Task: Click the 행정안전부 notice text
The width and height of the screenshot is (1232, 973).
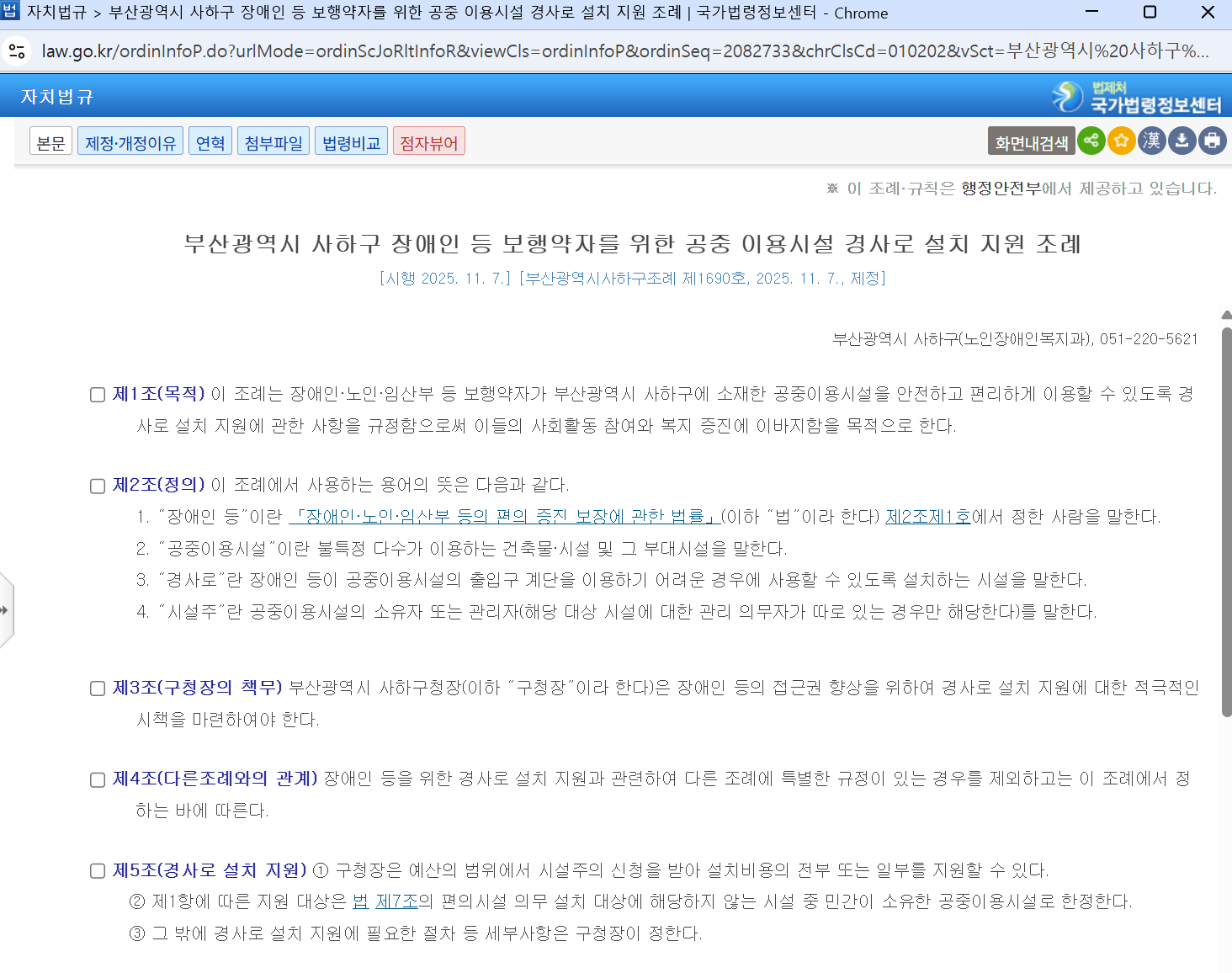Action: (1001, 189)
